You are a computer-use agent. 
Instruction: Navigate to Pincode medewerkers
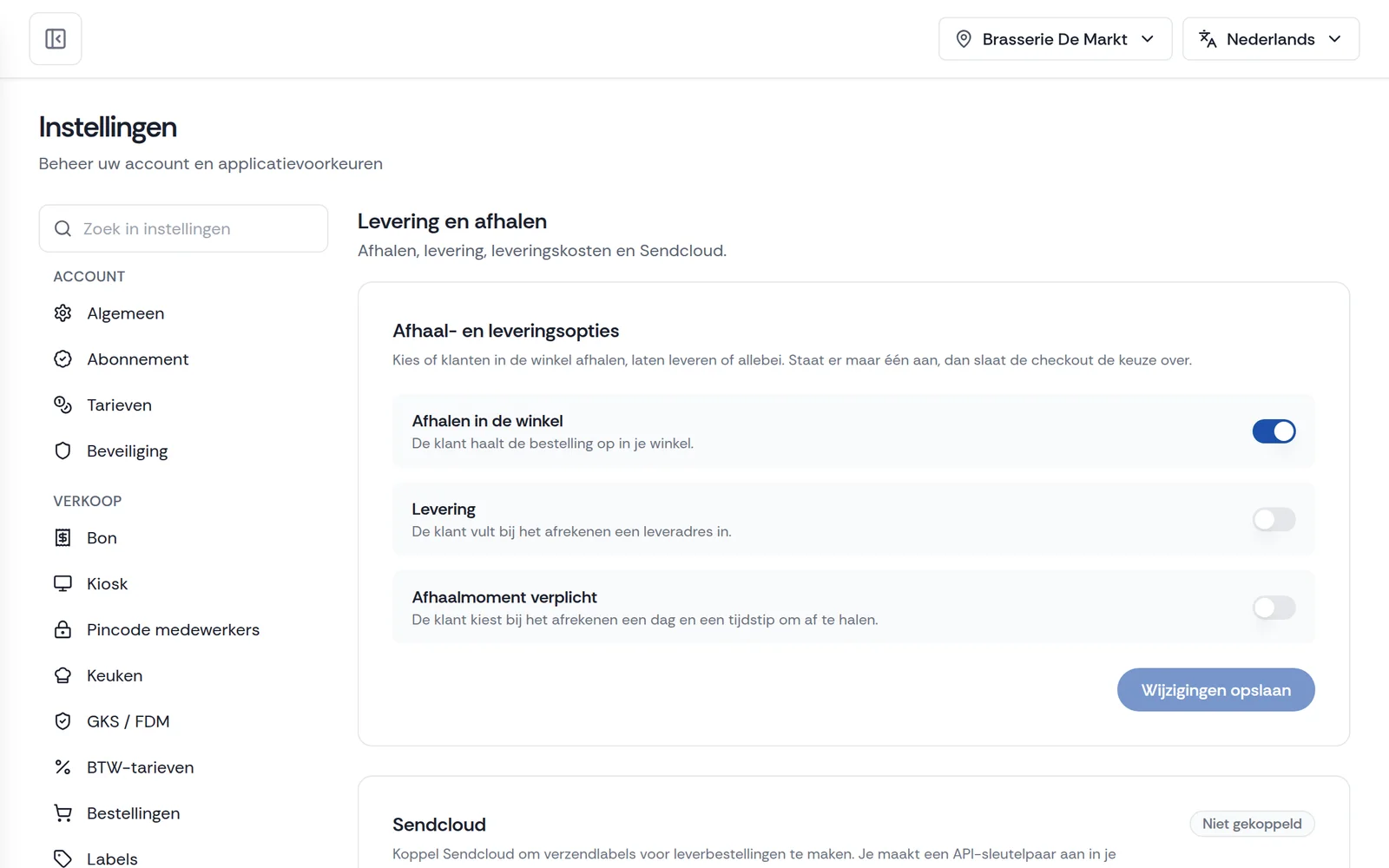[183, 630]
